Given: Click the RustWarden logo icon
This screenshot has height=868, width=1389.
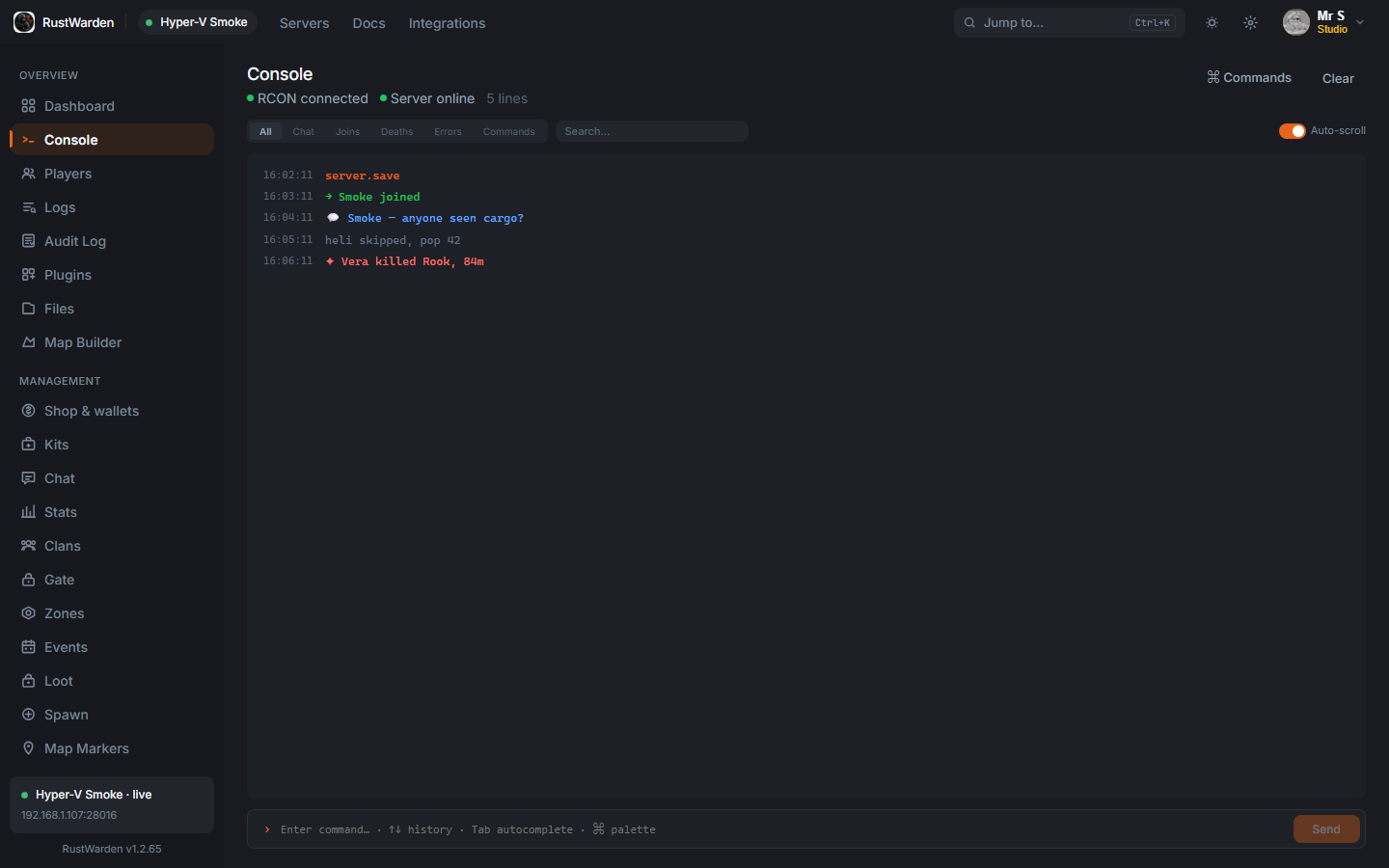Looking at the screenshot, I should (24, 22).
